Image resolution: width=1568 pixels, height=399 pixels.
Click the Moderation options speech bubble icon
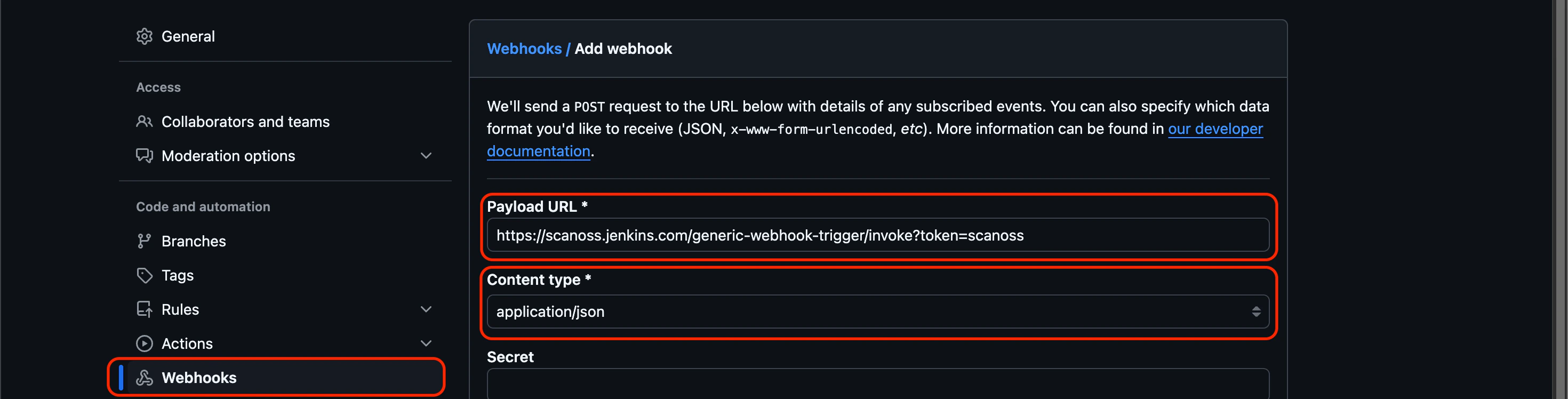point(145,155)
